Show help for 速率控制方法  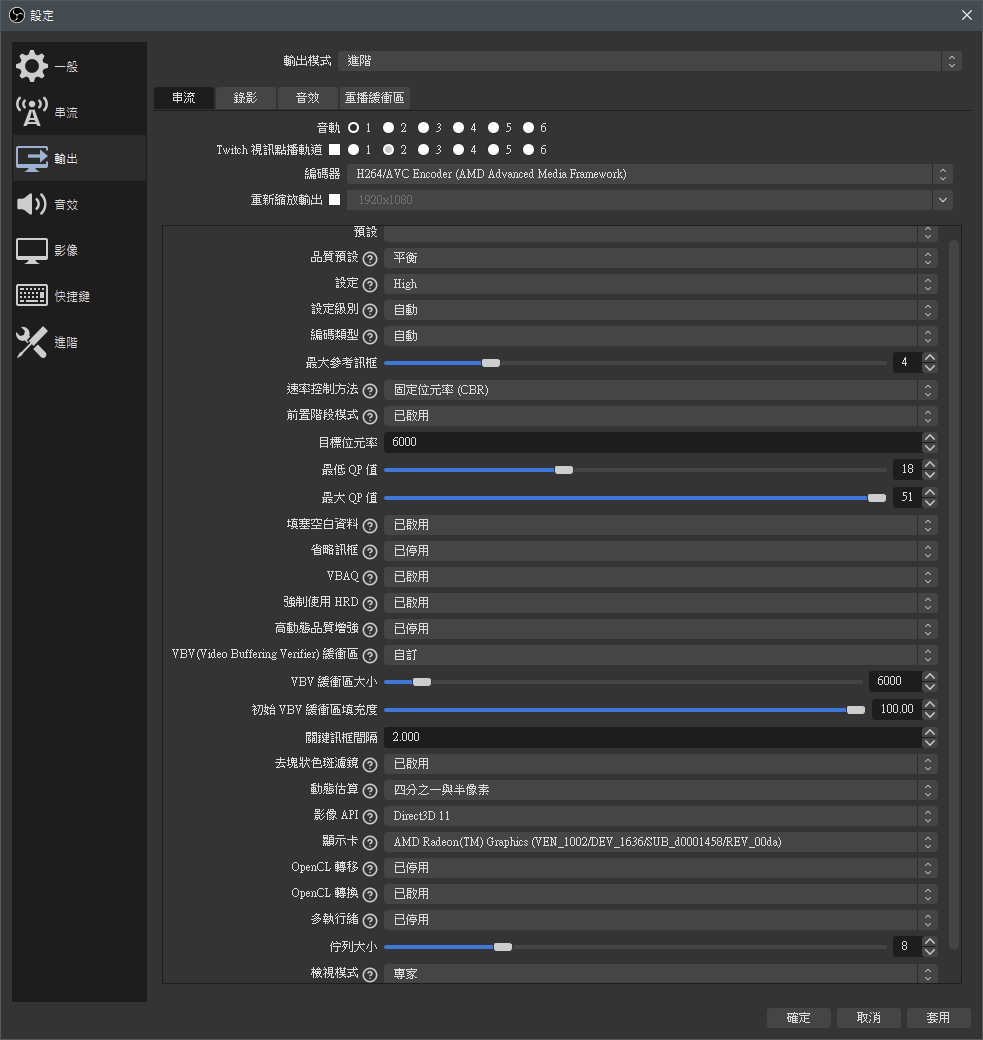tap(370, 391)
